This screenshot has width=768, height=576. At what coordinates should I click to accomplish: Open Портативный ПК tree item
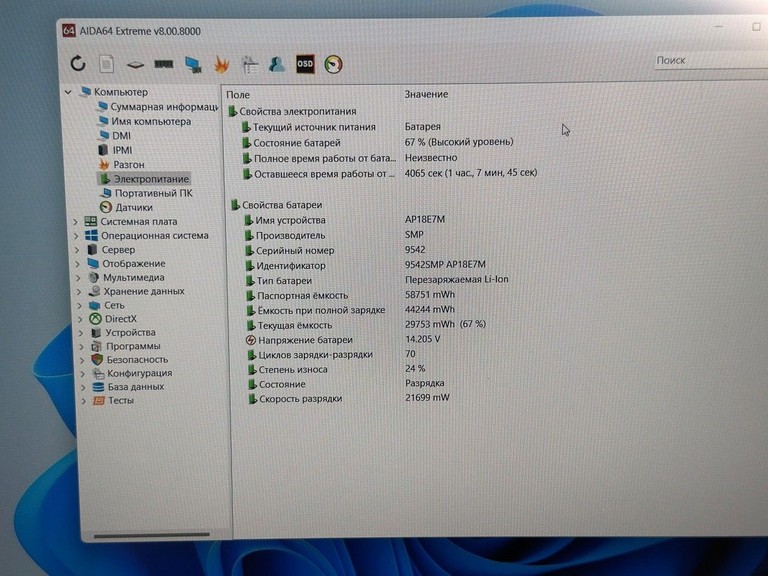[146, 193]
